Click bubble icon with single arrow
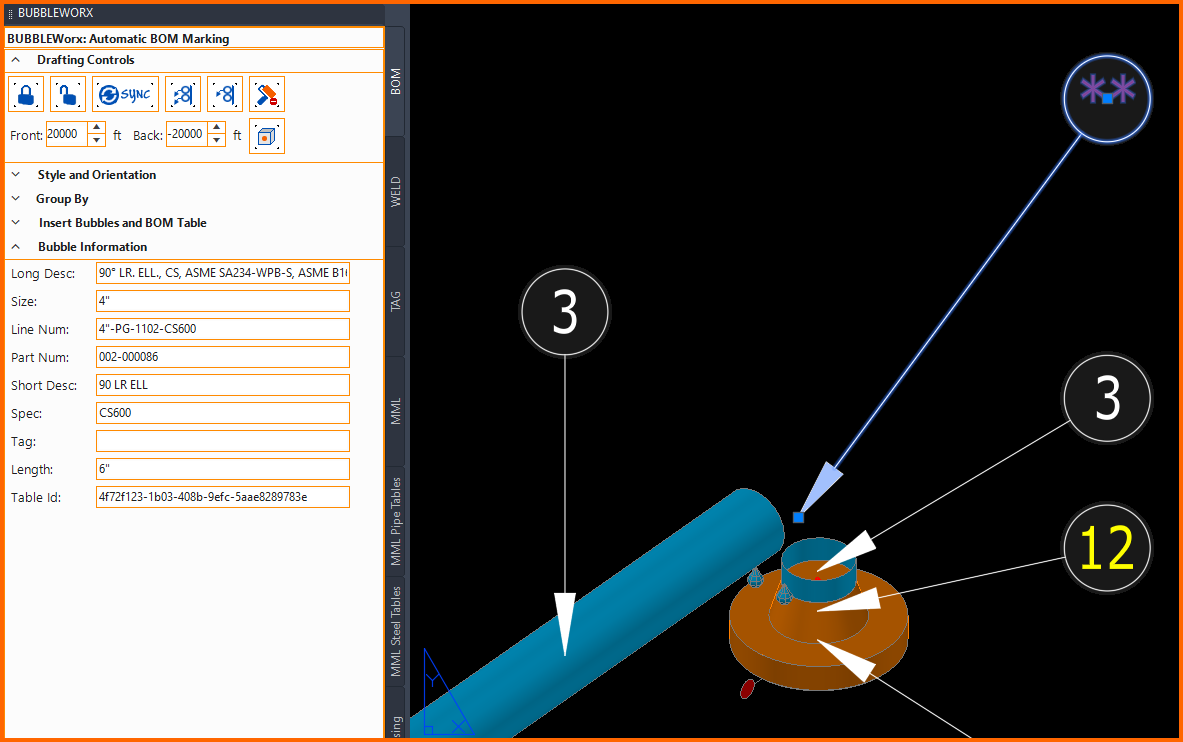Viewport: 1183px width, 742px height. tap(225, 94)
